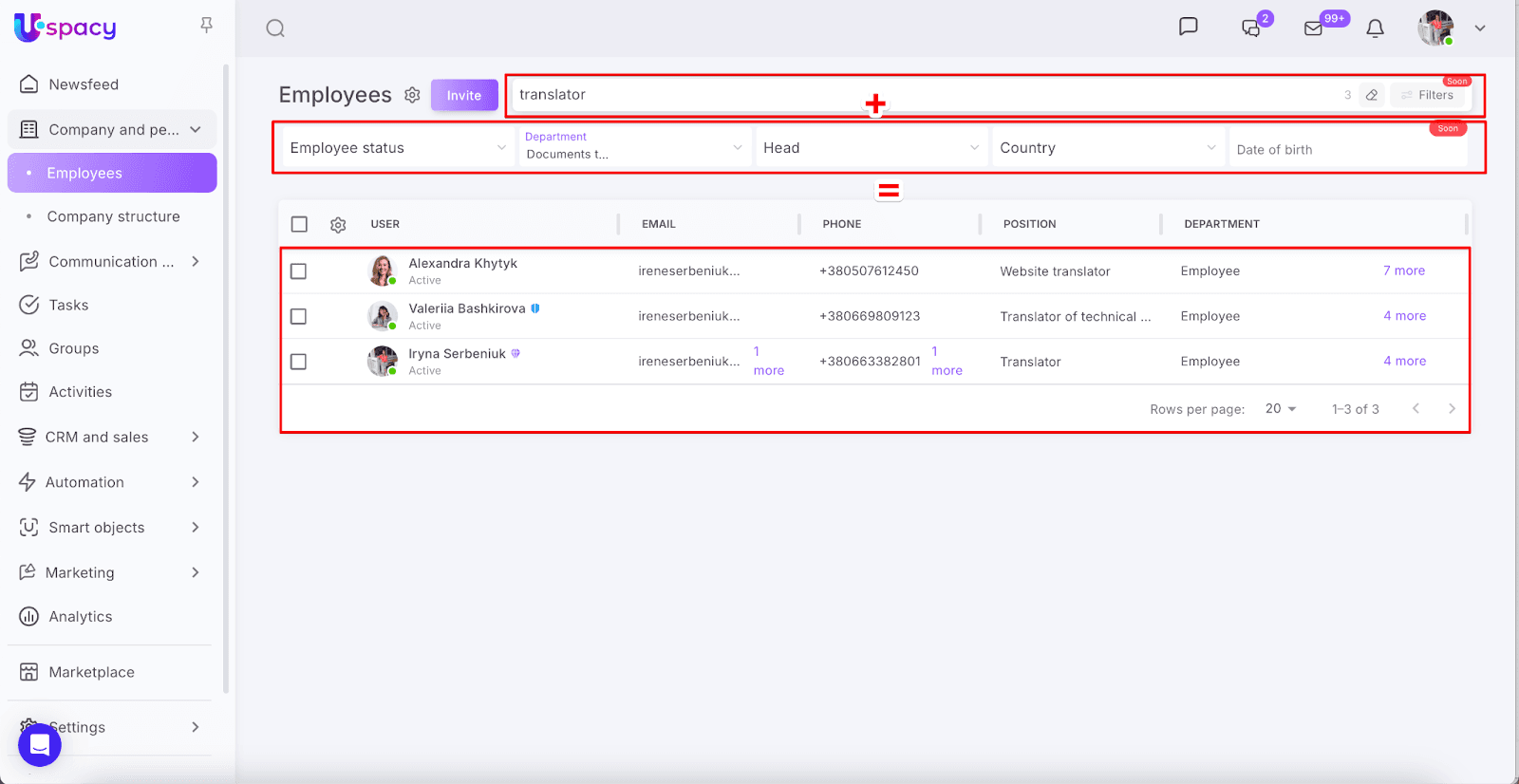Click '7 more' link for Alexandra Khytyk

[x=1403, y=271]
